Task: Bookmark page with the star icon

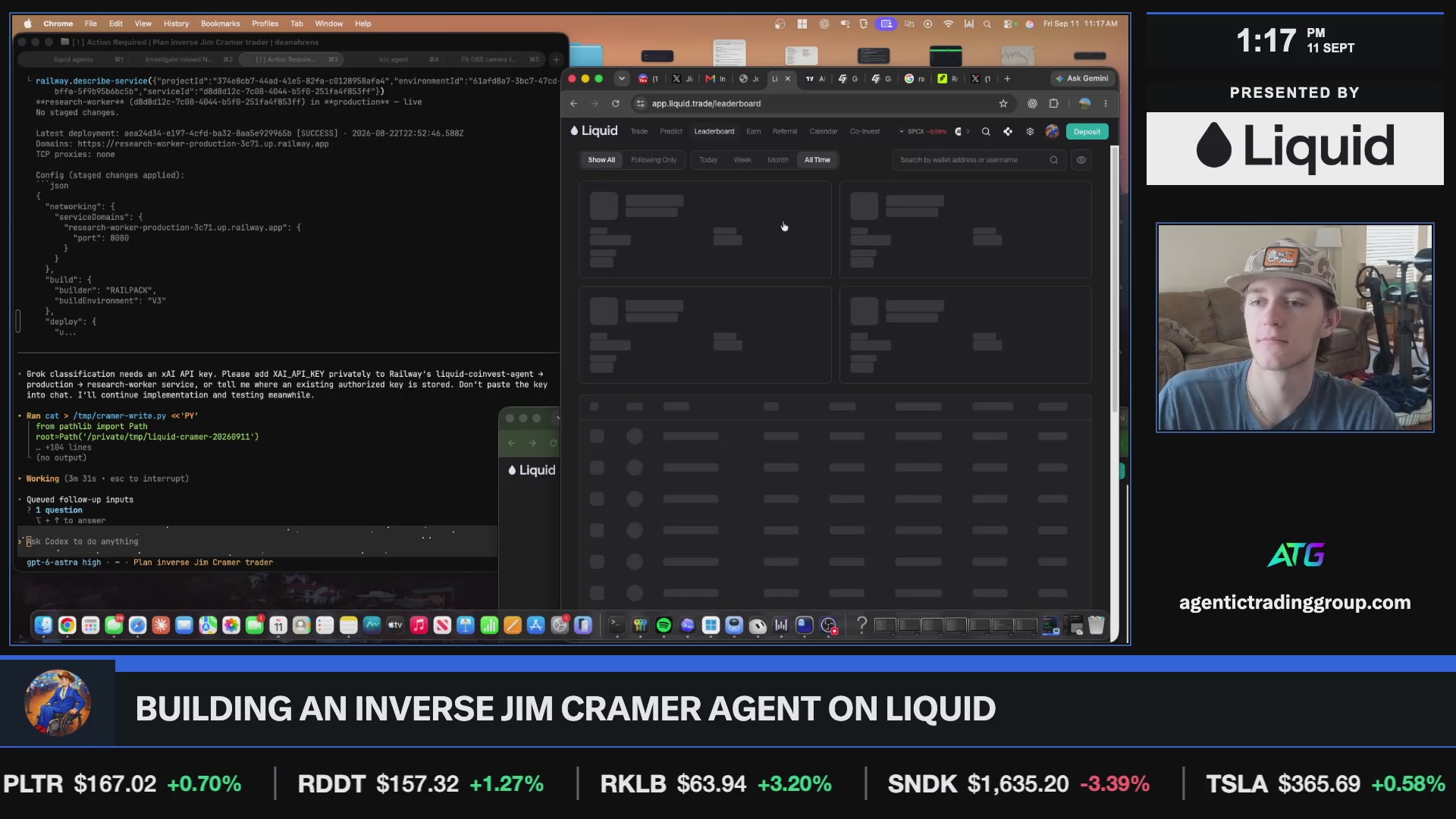Action: (x=1003, y=103)
